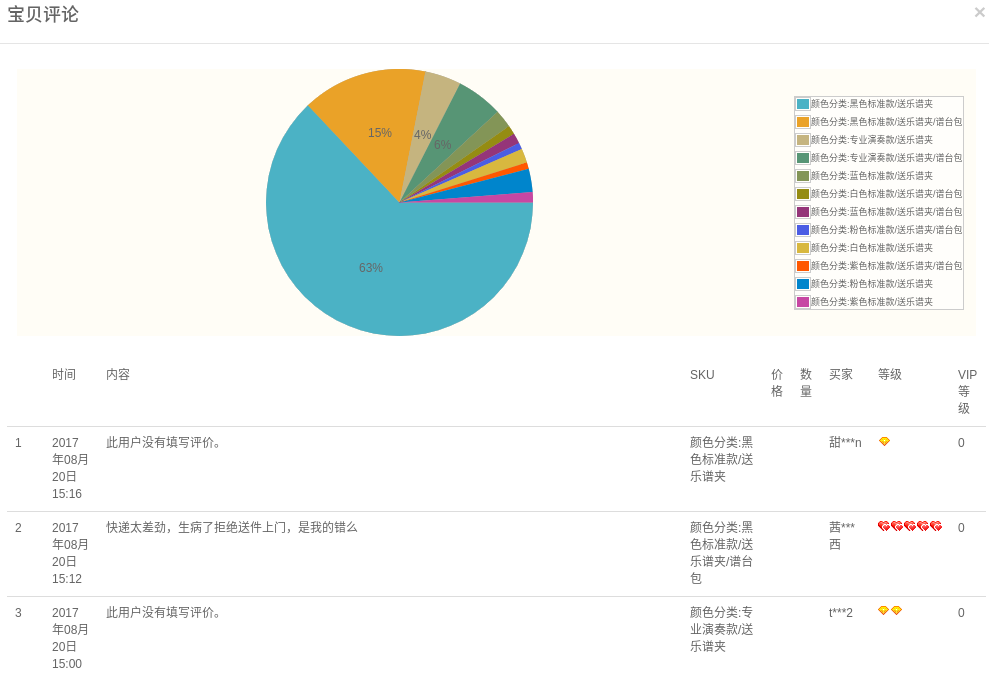Click the VIP等级 column header
The height and width of the screenshot is (678, 989).
tap(967, 392)
